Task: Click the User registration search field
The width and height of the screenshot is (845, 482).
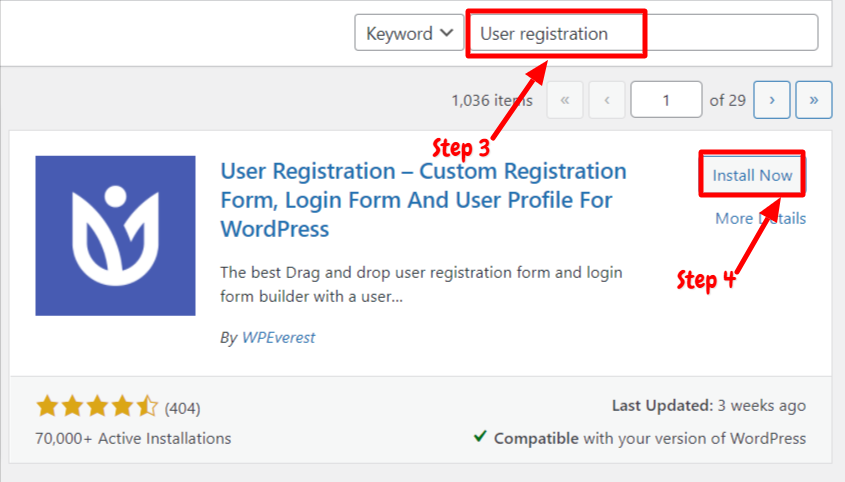Action: [644, 33]
